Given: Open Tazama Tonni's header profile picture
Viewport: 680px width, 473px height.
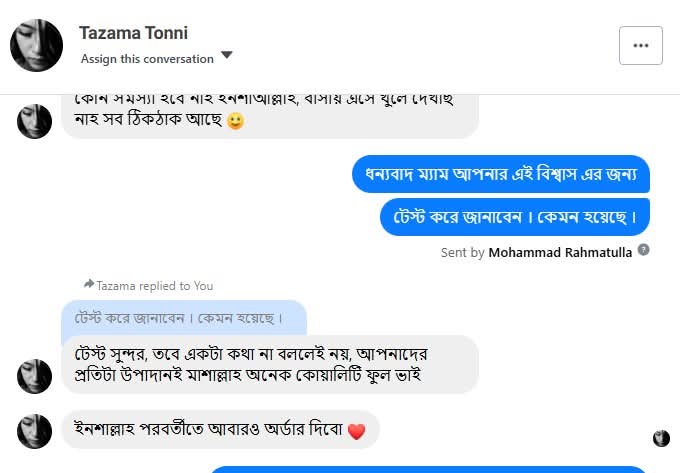Looking at the screenshot, I should [35, 45].
